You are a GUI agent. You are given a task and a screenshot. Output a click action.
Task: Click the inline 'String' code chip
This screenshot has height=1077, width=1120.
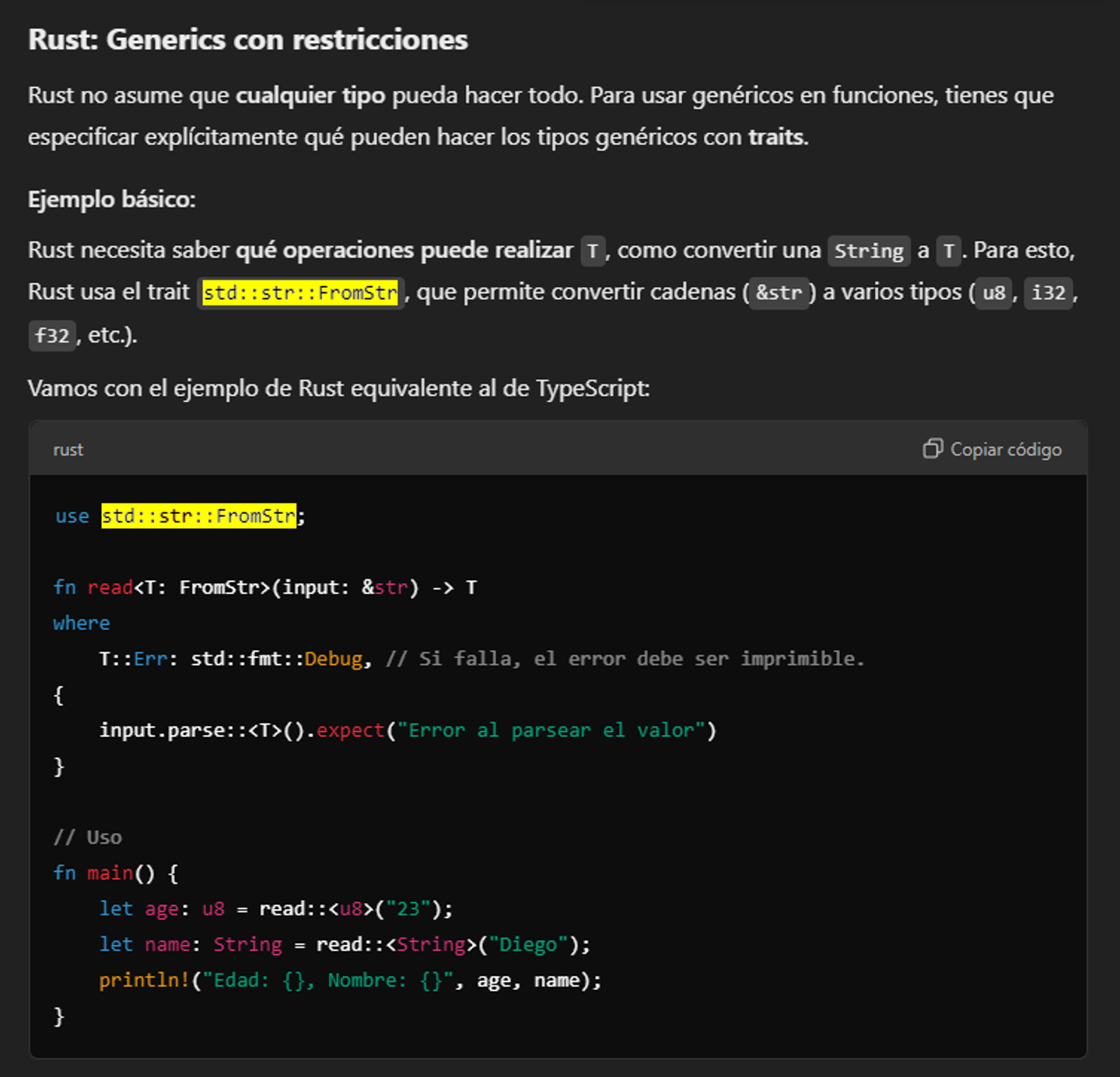click(x=869, y=250)
